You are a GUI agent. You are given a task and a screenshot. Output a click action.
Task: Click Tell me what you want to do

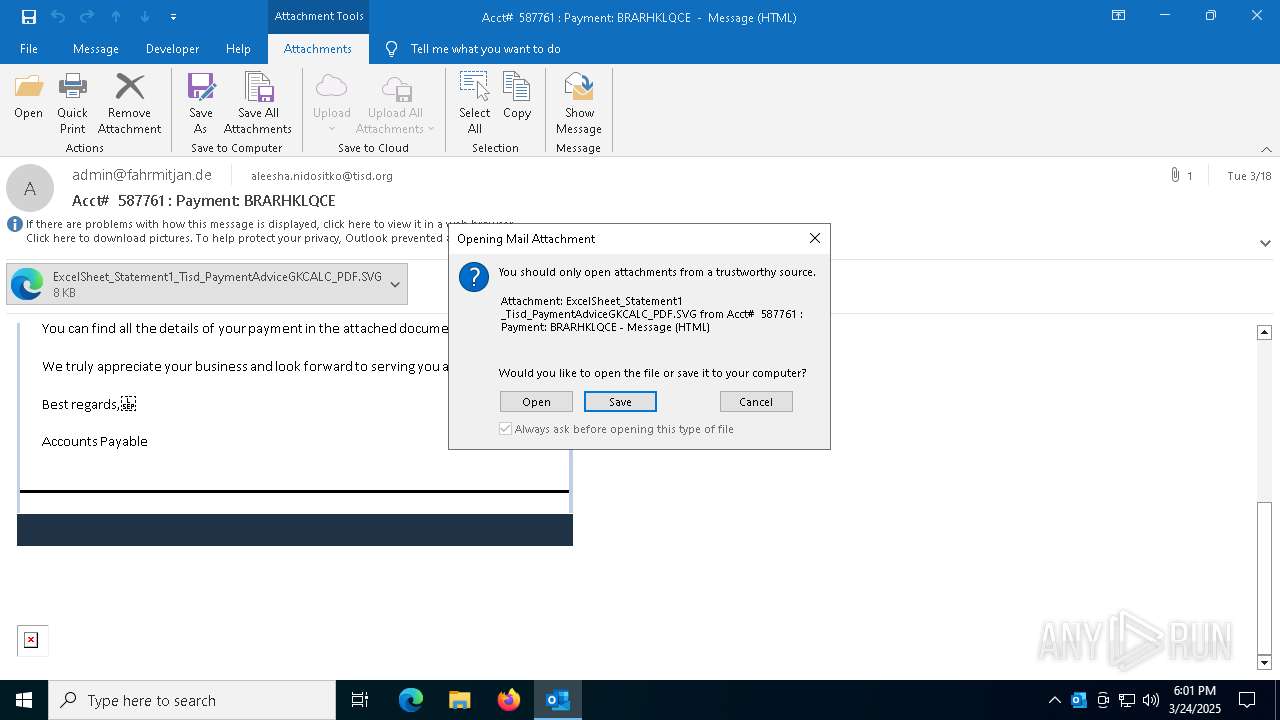point(485,49)
